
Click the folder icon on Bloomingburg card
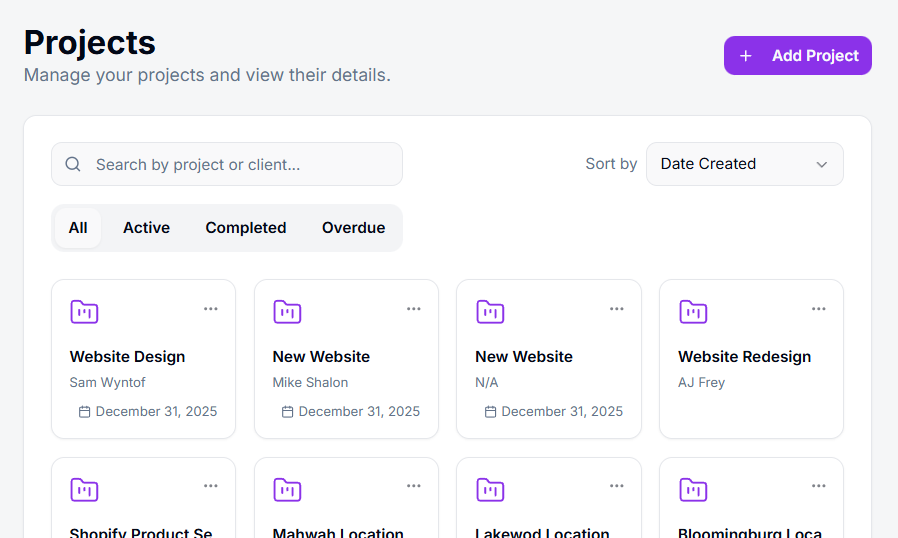tap(693, 489)
